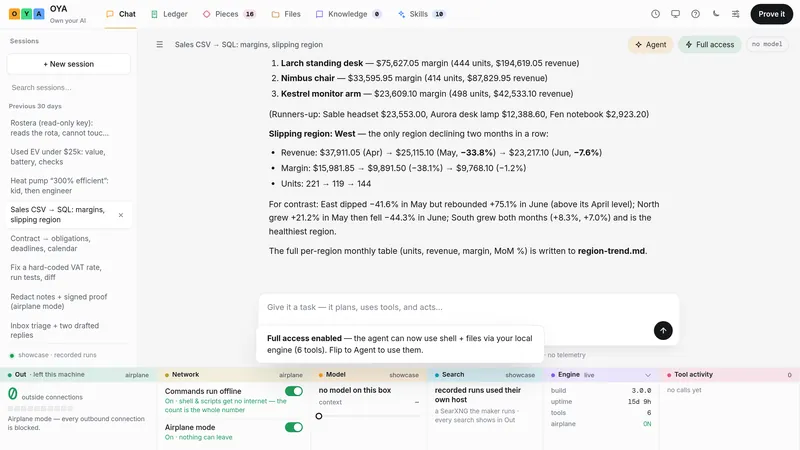Viewport: 800px width, 450px height.
Task: Click Previous 30 days label
Action: (35, 106)
